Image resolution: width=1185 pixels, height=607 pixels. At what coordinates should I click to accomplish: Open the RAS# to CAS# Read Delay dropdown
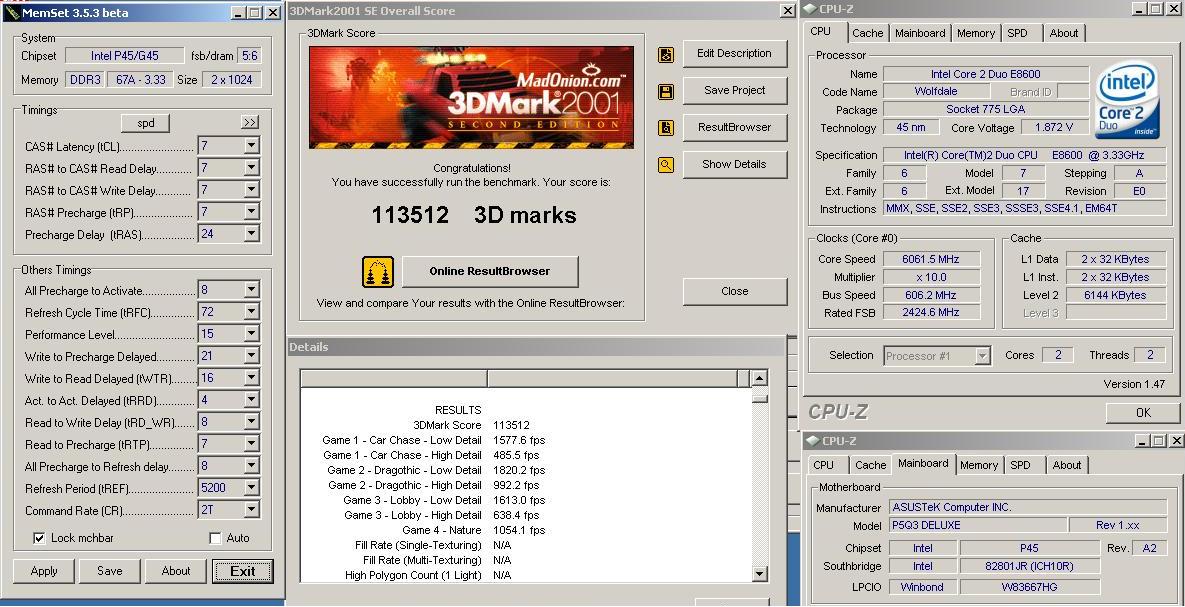tap(252, 168)
